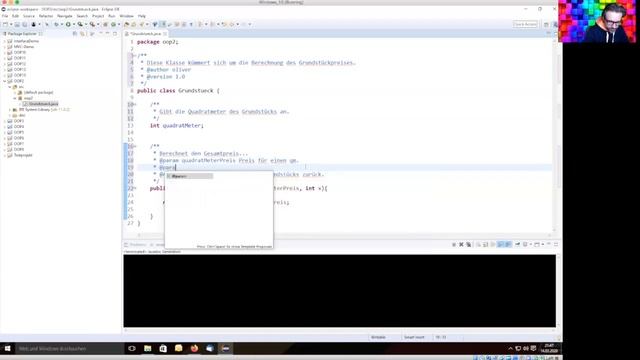Collapse method fold at line 22

click(x=135, y=188)
